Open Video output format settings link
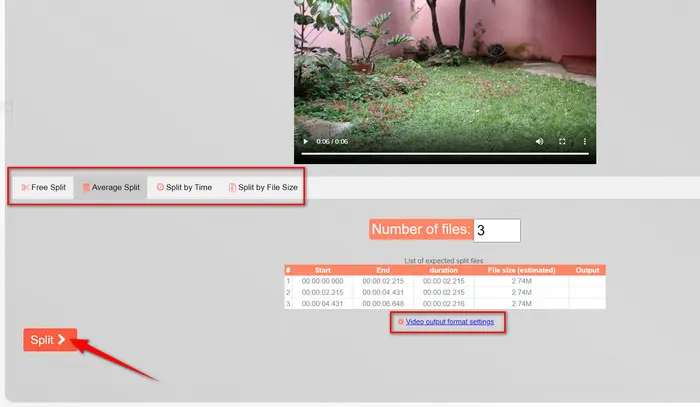The height and width of the screenshot is (407, 700). point(449,322)
